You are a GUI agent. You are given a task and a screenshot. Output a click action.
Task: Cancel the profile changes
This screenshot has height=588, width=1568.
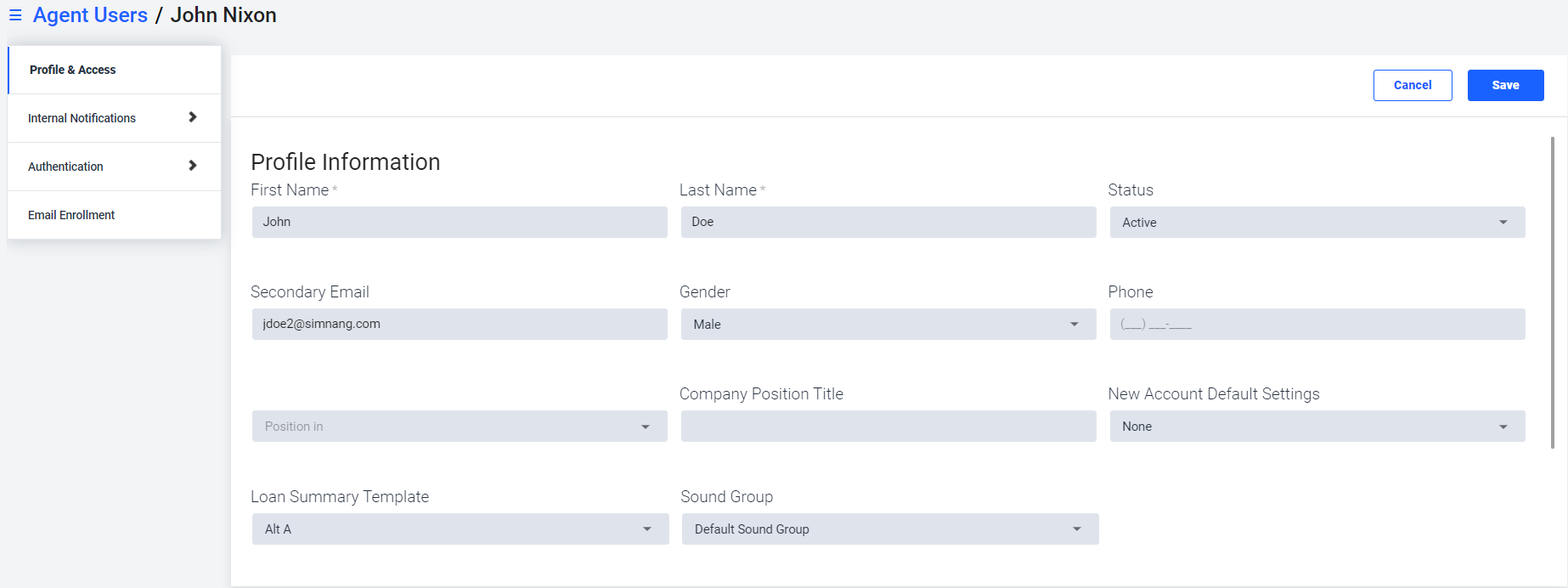click(1413, 85)
